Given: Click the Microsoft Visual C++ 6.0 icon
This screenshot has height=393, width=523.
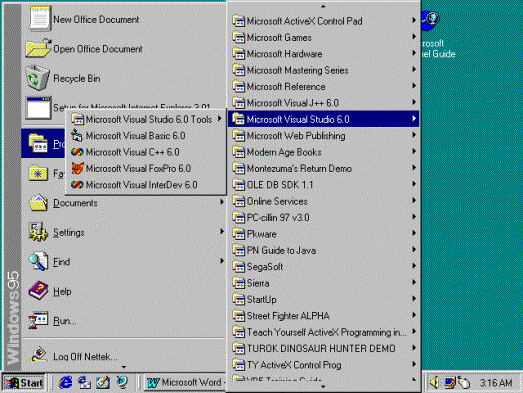Looking at the screenshot, I should [x=77, y=152].
